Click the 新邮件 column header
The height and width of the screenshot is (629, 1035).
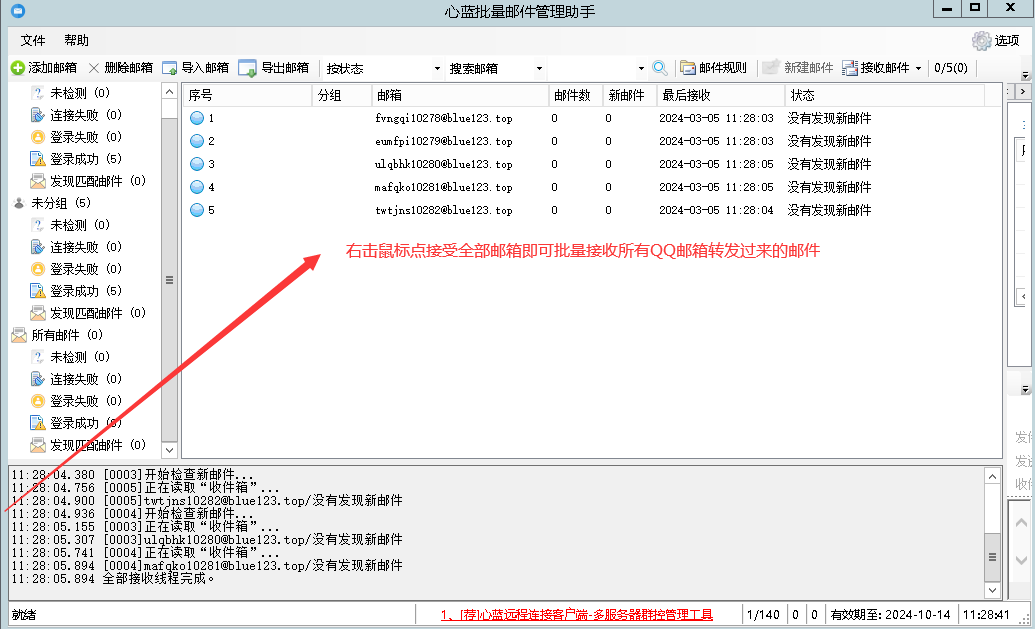click(630, 96)
